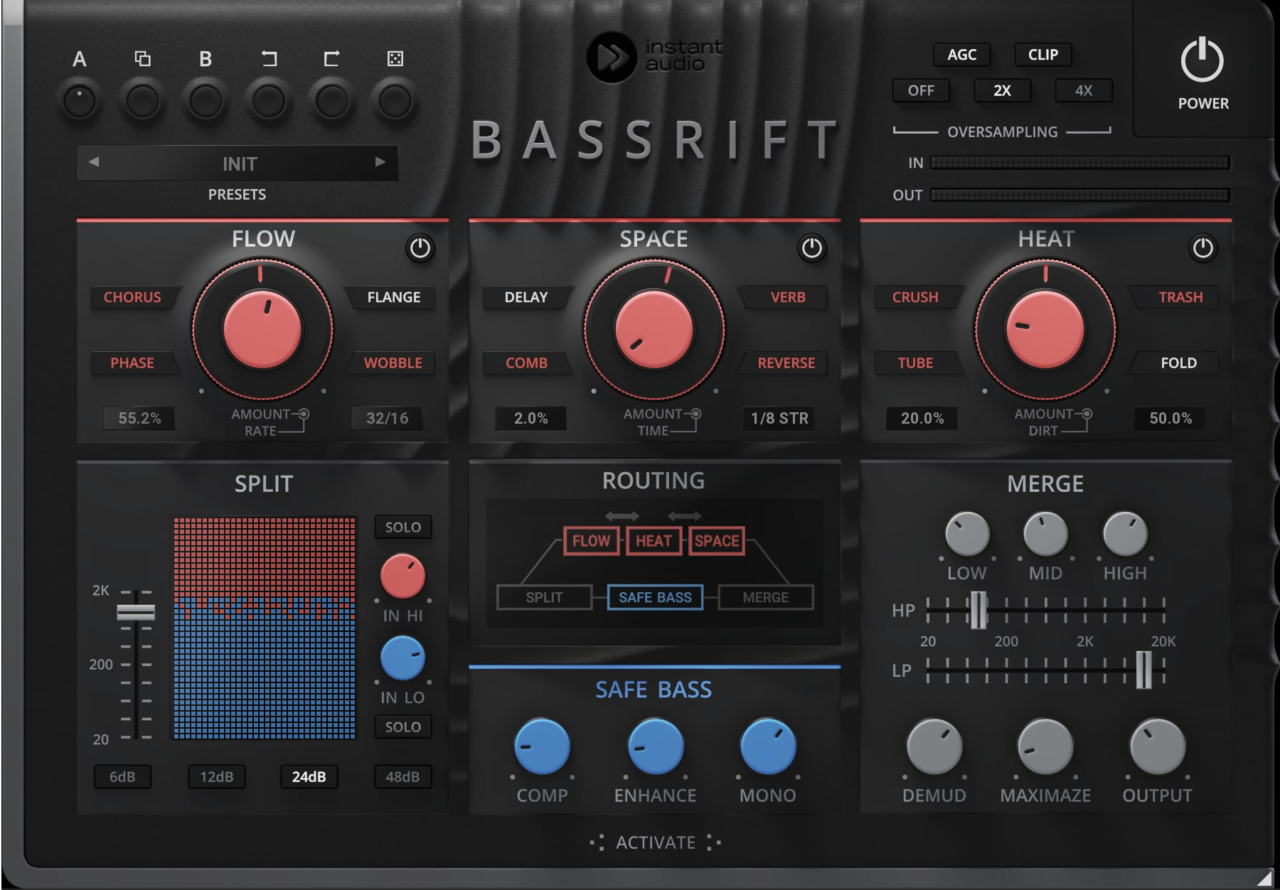Toggle the SPACE section power icon

click(x=812, y=249)
